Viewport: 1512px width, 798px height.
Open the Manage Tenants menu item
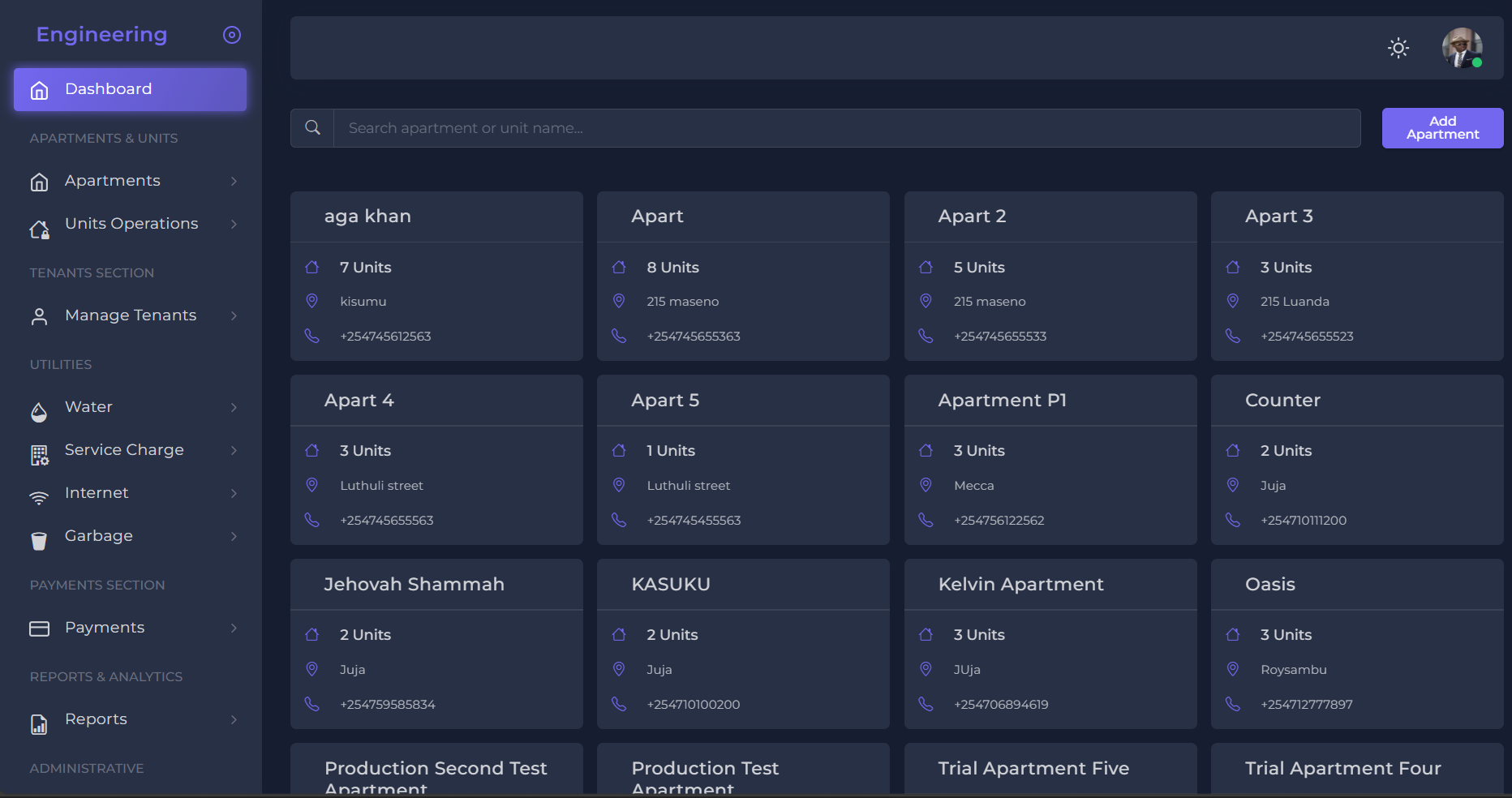[x=130, y=315]
